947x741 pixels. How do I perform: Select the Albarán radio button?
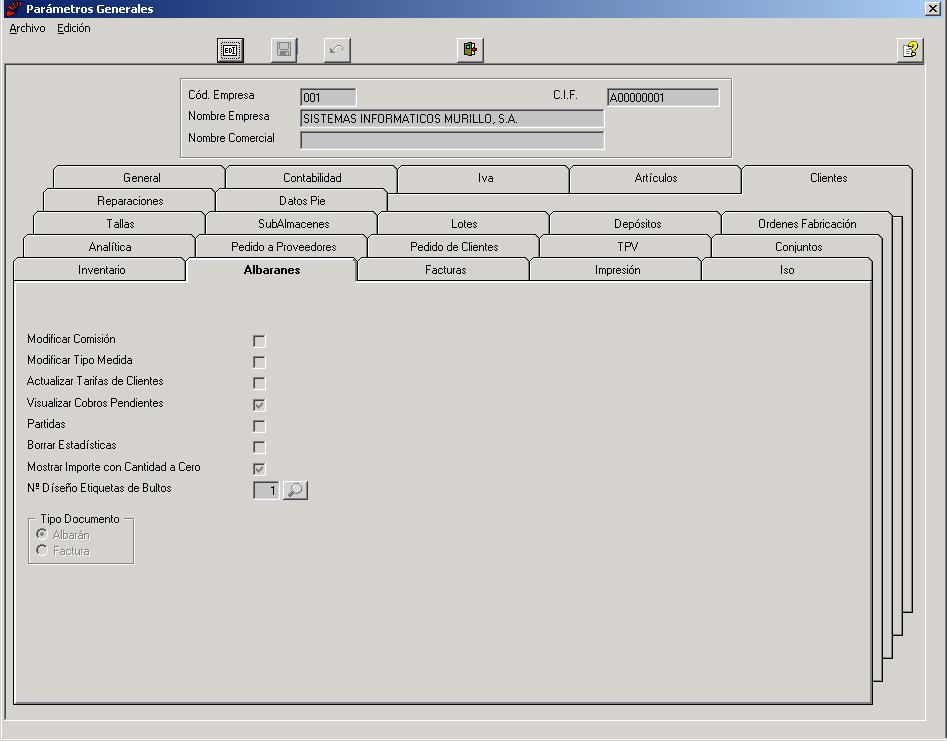(42, 534)
